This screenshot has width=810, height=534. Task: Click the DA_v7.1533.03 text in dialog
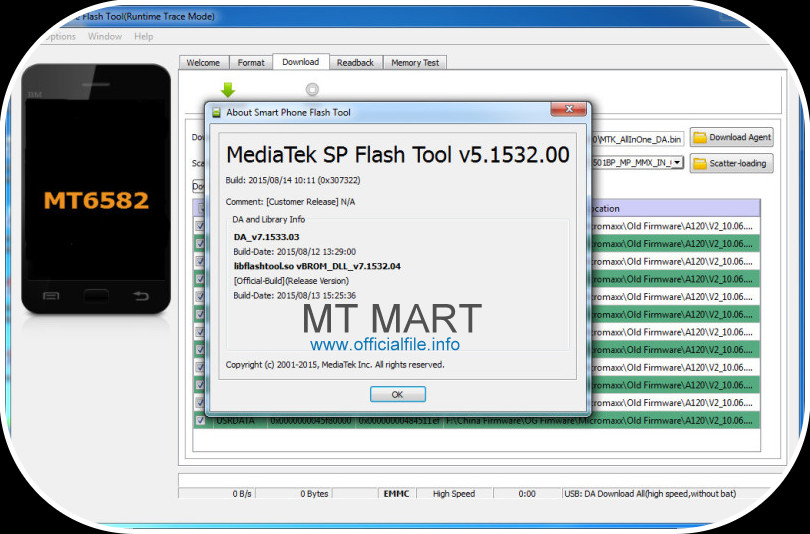267,237
